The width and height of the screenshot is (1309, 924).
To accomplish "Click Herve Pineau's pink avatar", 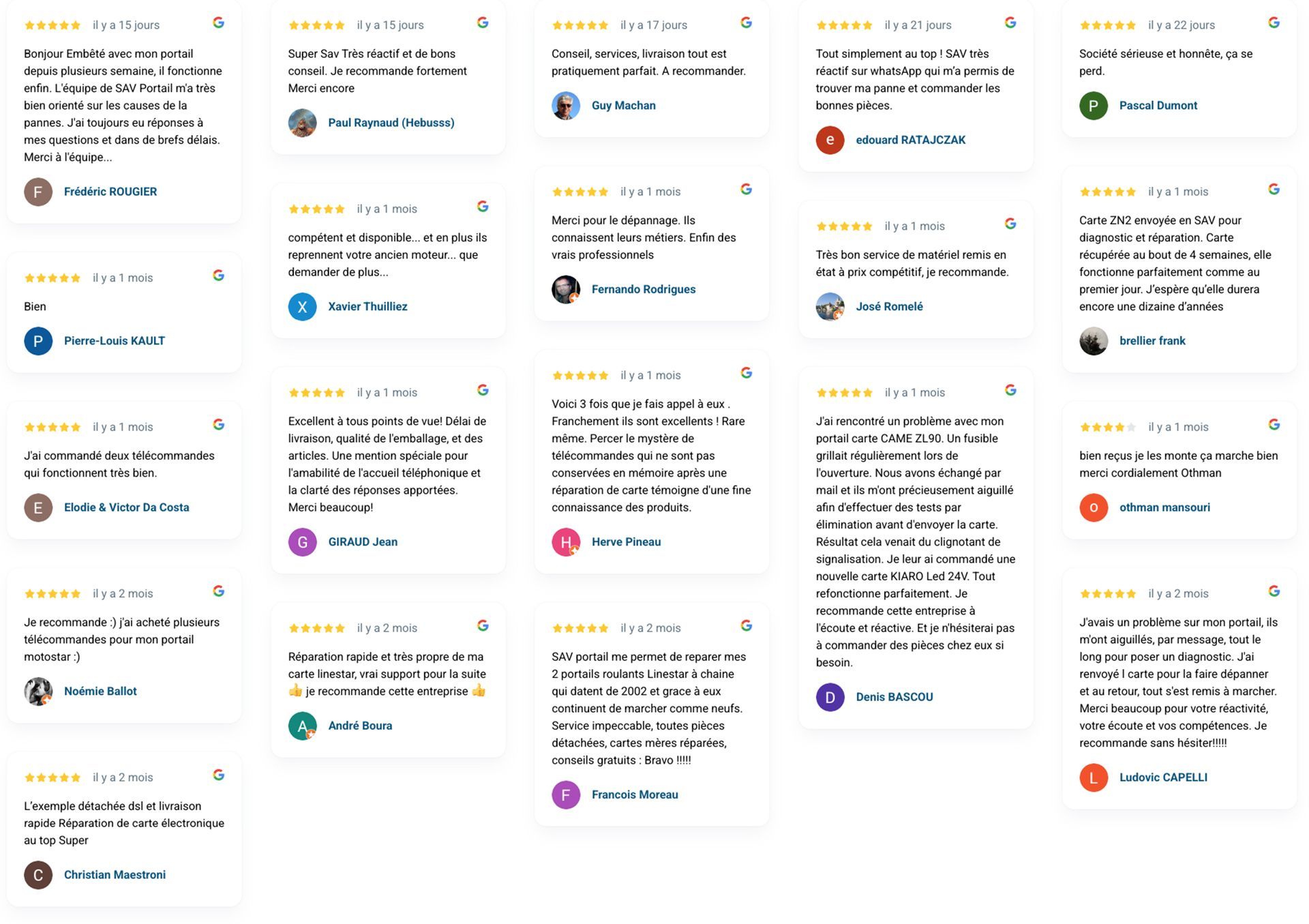I will pyautogui.click(x=566, y=542).
